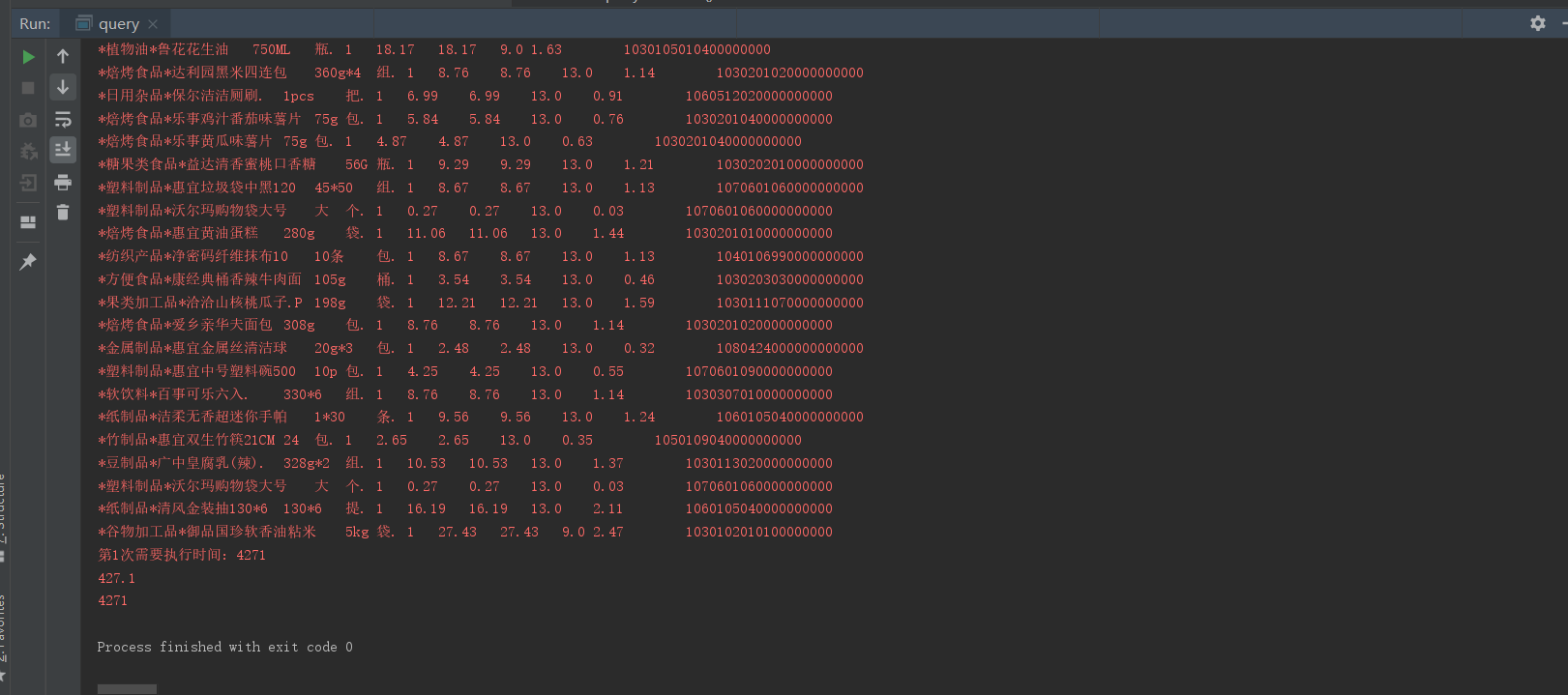1568x695 pixels.
Task: Select the query run tab
Action: pyautogui.click(x=116, y=24)
